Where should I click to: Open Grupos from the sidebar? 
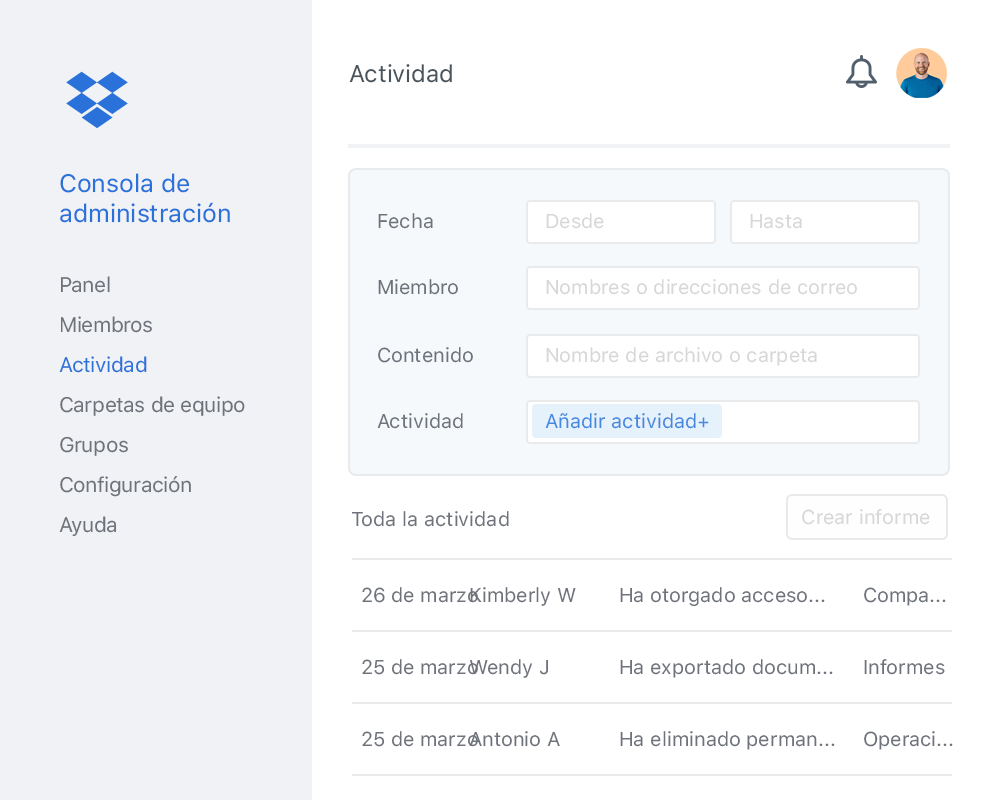(94, 445)
